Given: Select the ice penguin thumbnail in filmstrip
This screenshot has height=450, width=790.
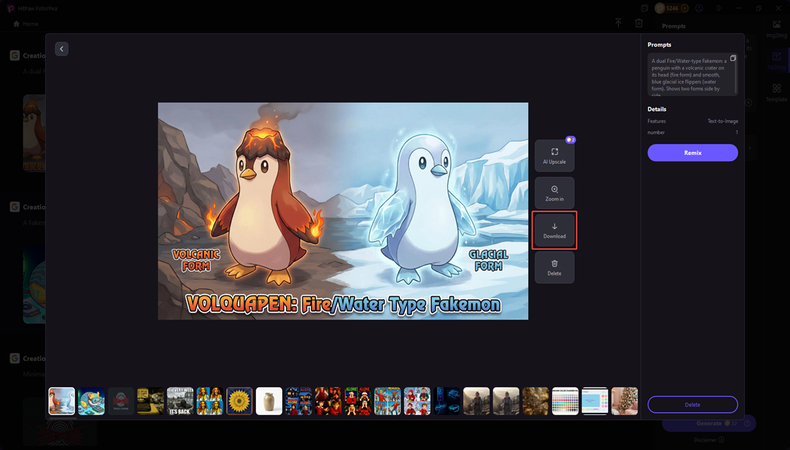Looking at the screenshot, I should pos(61,401).
